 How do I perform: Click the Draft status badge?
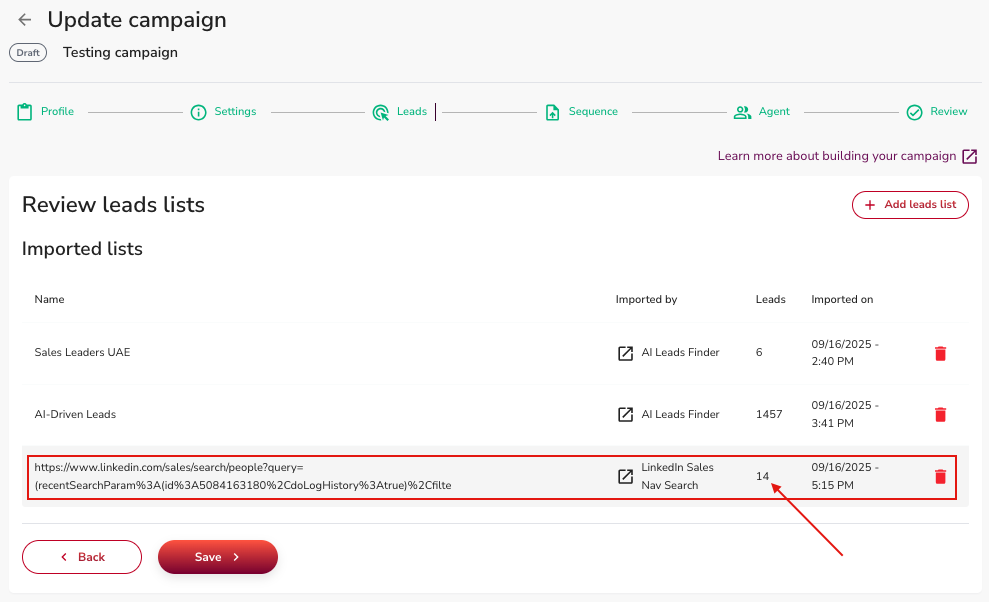click(28, 53)
